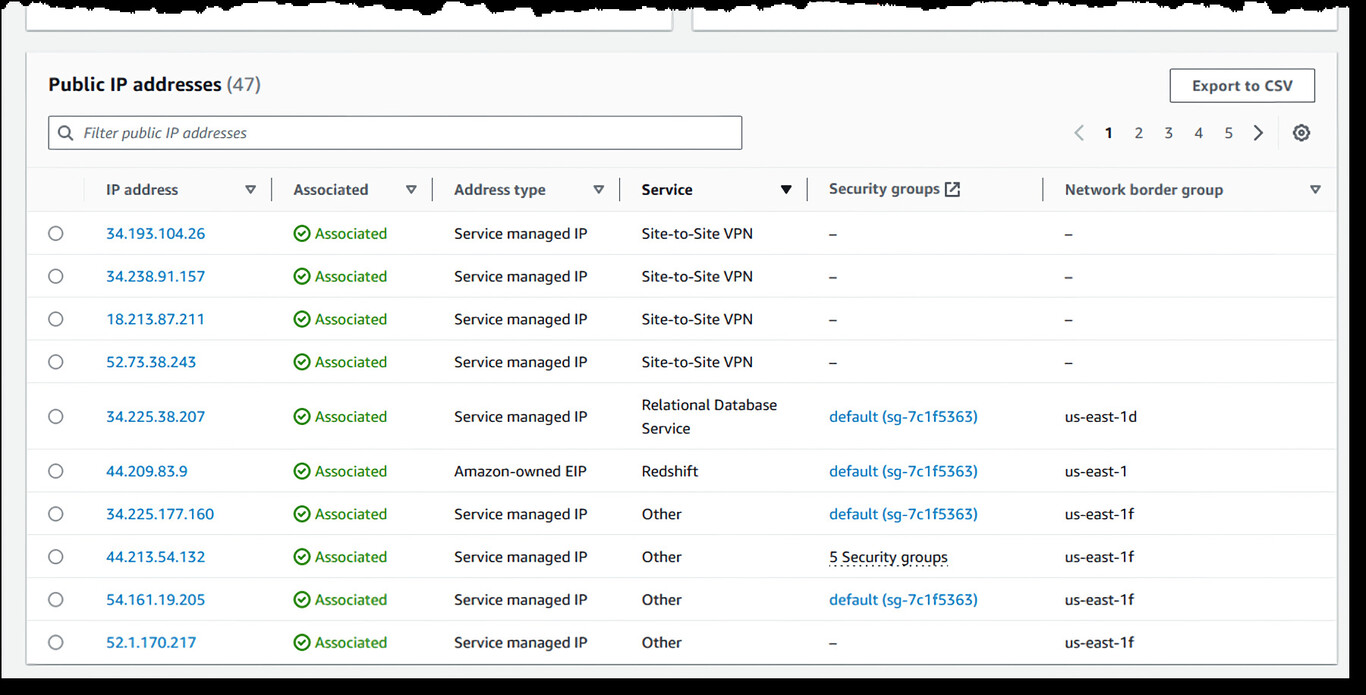Open IP address 44.213.54.132 link
The height and width of the screenshot is (695, 1366).
tap(156, 557)
